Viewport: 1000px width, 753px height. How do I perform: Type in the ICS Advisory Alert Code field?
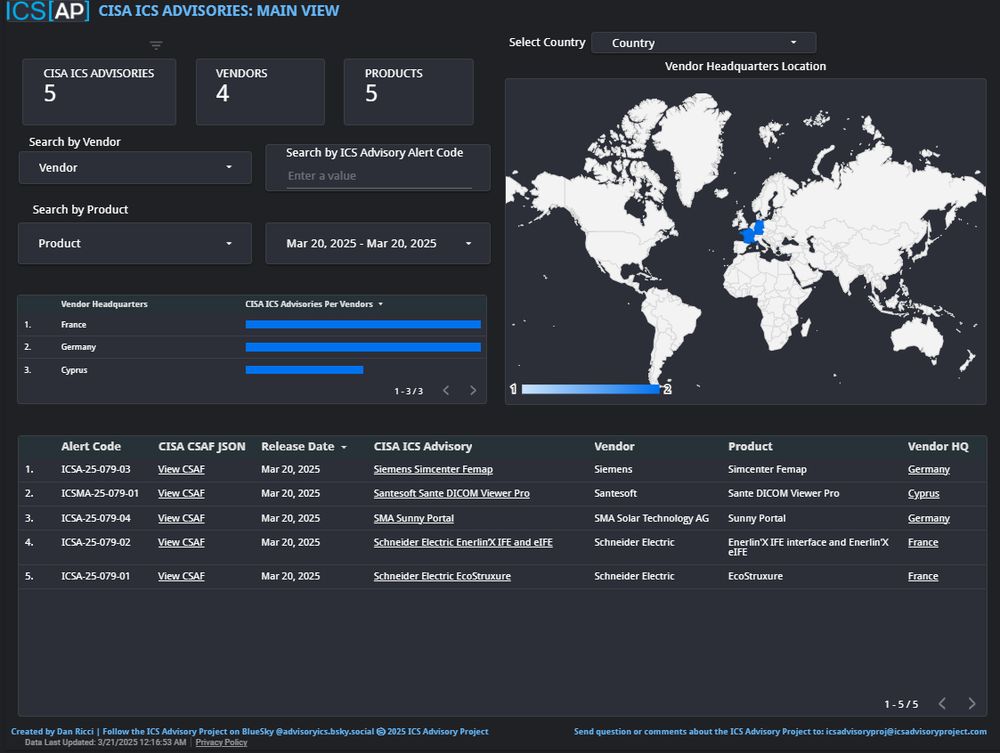pyautogui.click(x=378, y=176)
